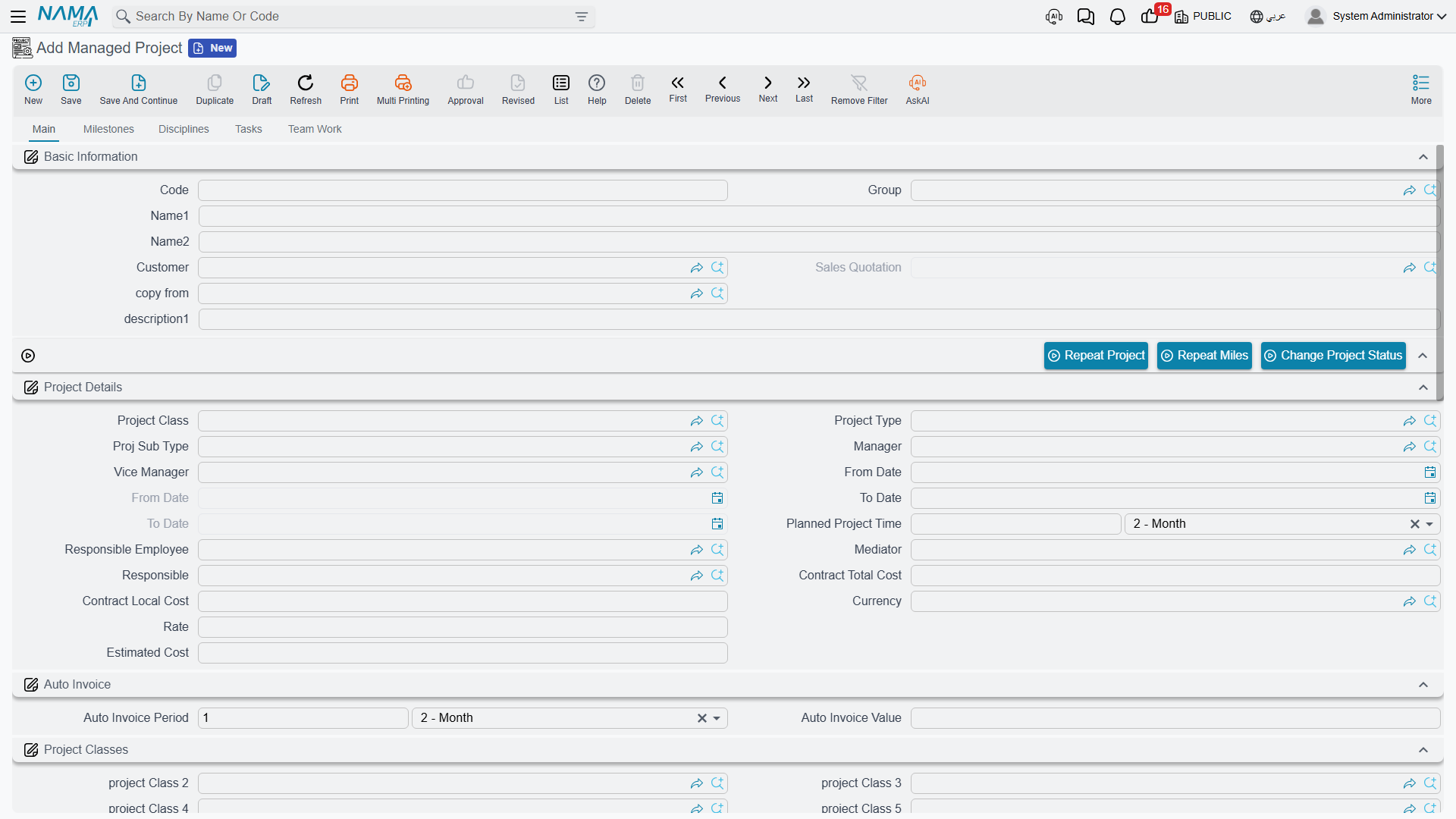Open Help
The height and width of the screenshot is (819, 1456).
click(x=597, y=89)
